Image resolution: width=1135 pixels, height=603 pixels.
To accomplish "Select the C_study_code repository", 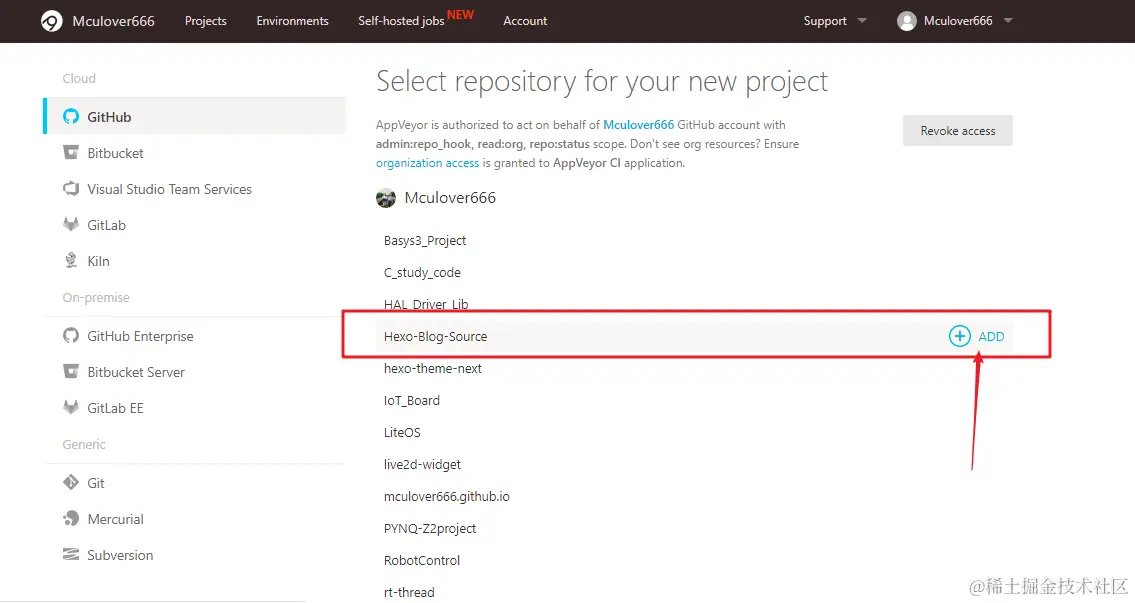I will point(422,272).
